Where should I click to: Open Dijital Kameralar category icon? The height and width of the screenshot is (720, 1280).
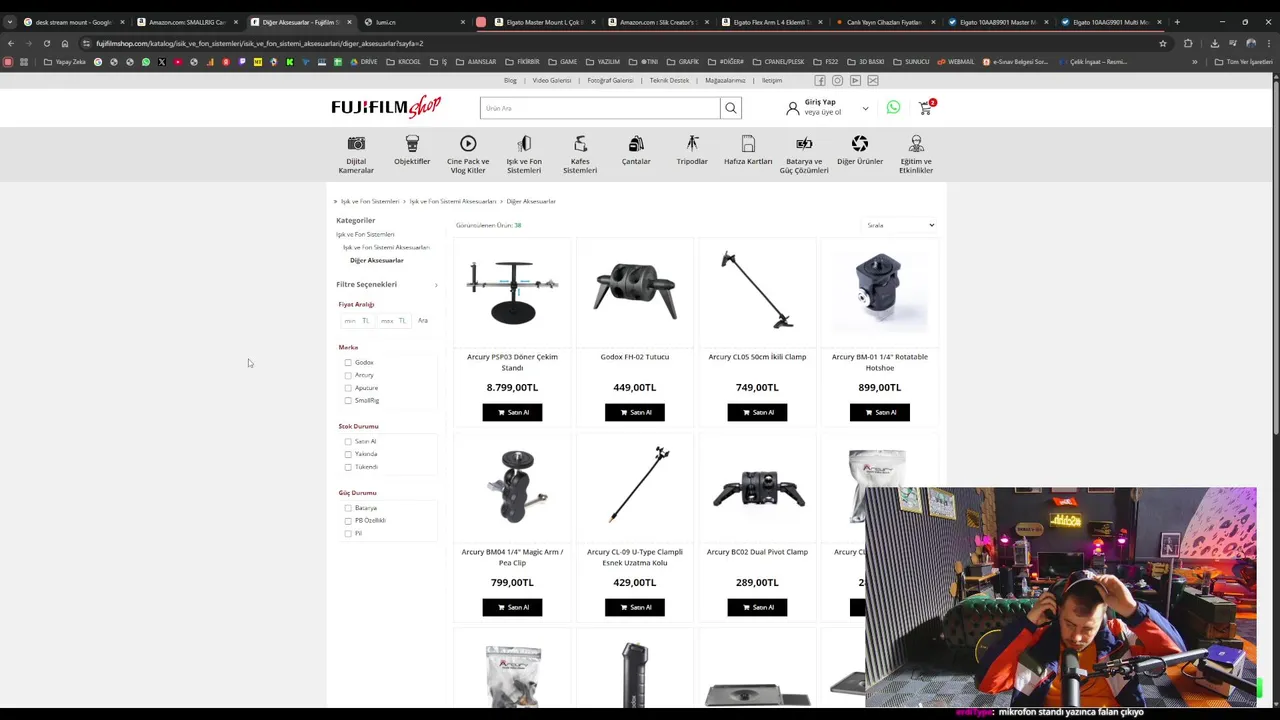356,144
